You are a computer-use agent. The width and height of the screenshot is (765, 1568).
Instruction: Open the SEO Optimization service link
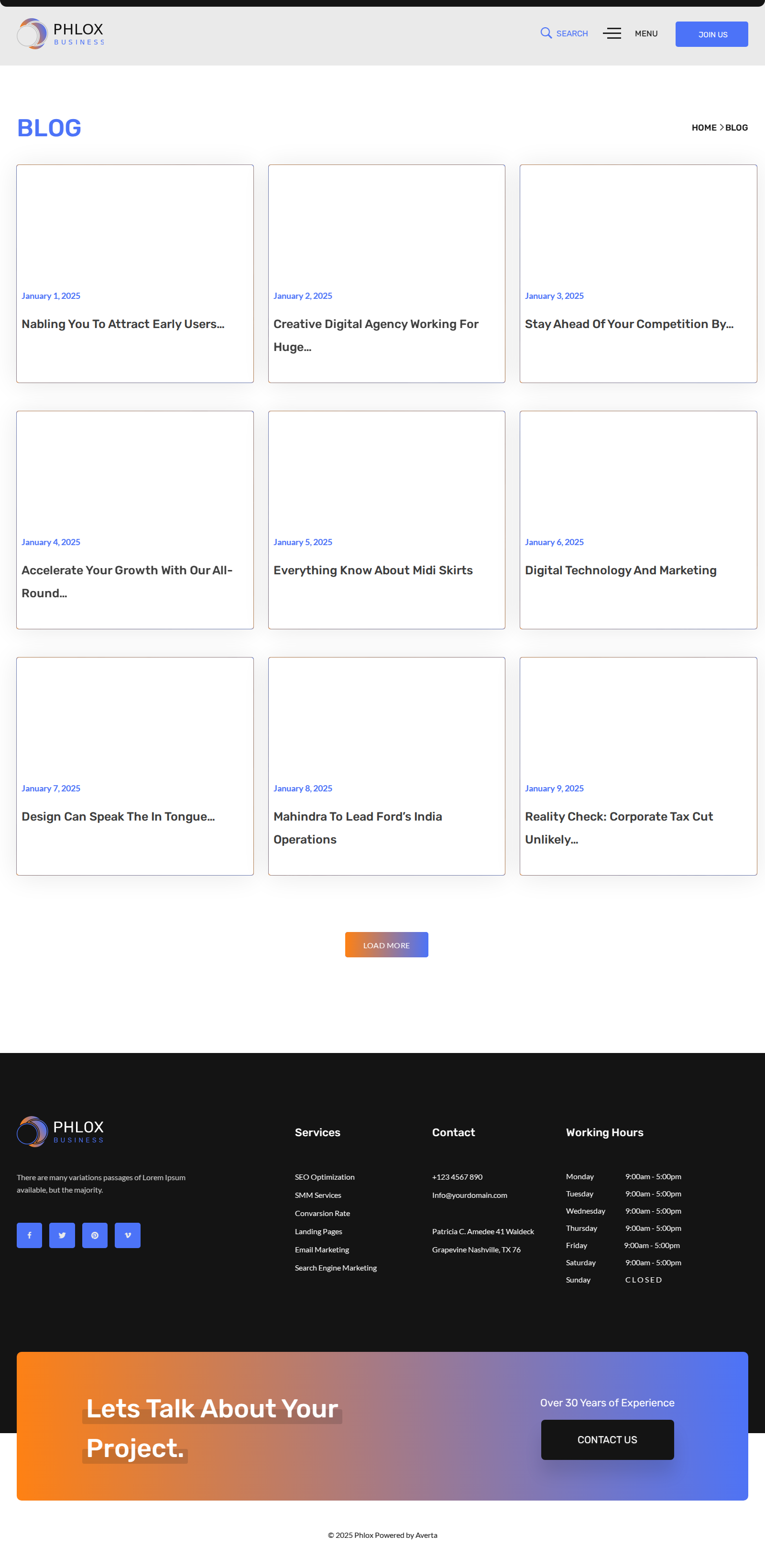click(324, 1177)
